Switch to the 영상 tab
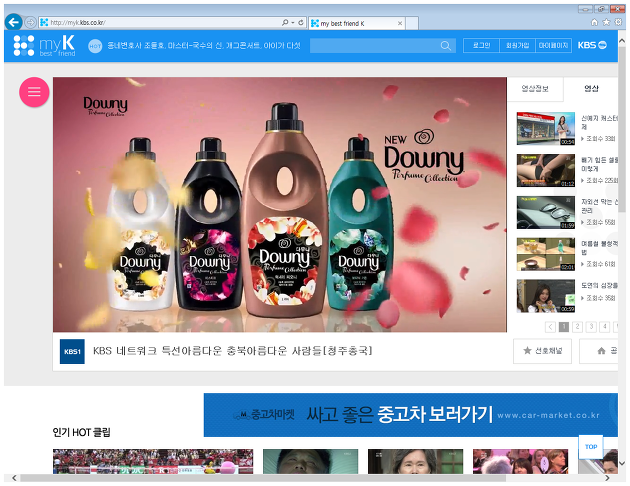 591,89
